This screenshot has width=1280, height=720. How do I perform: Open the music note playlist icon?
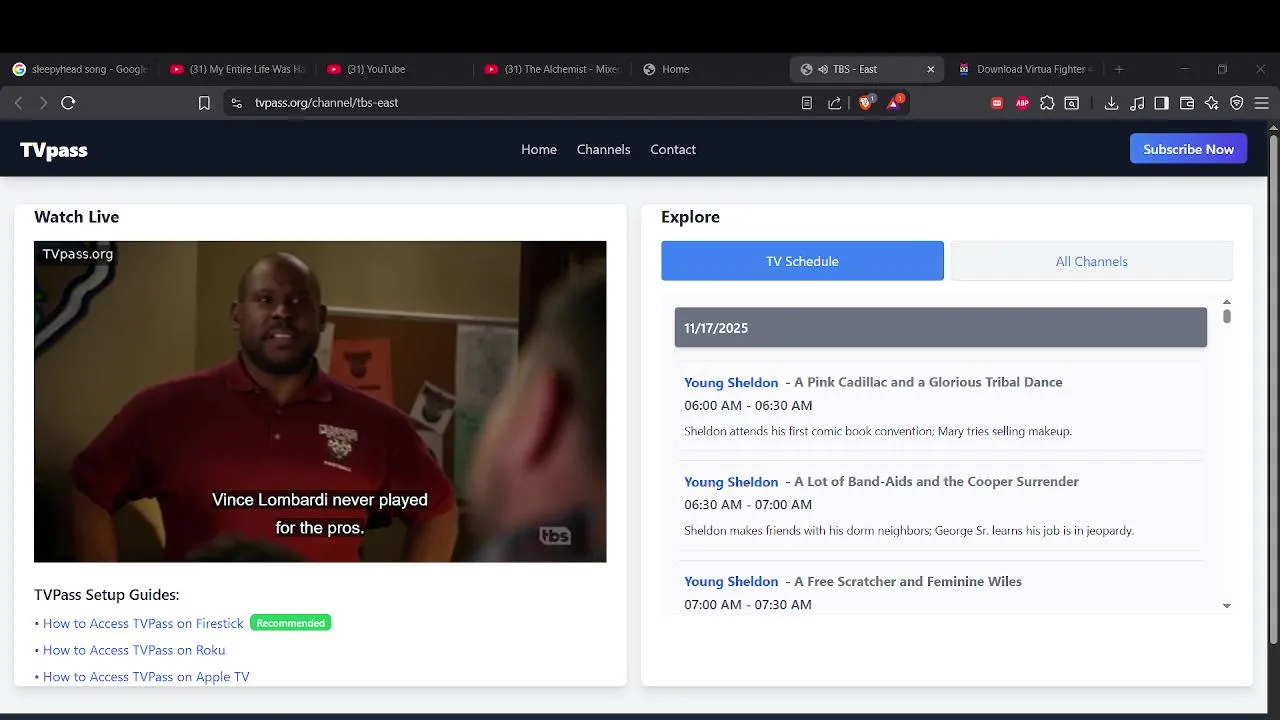click(1137, 102)
